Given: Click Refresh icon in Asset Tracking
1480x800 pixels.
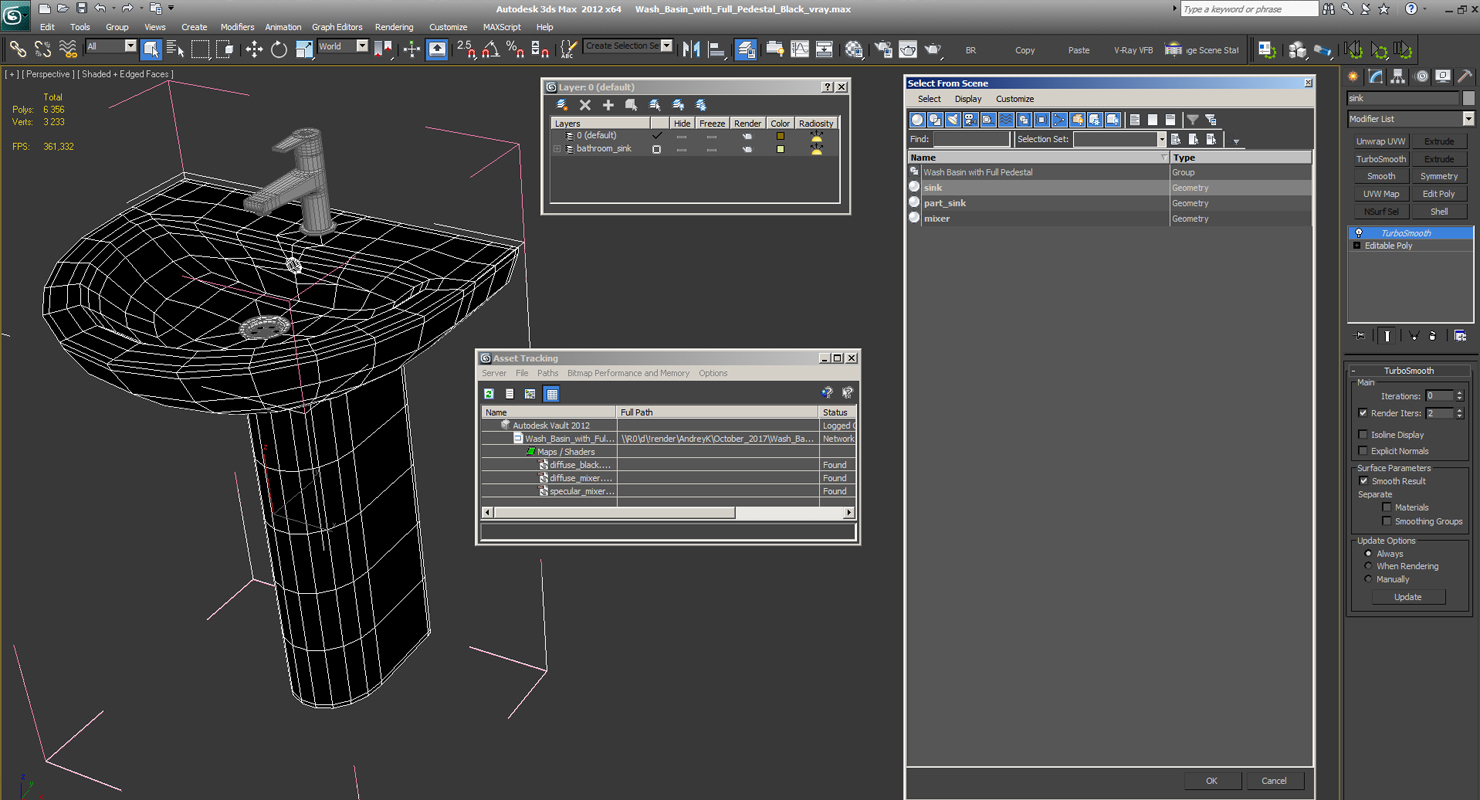Looking at the screenshot, I should pyautogui.click(x=489, y=394).
